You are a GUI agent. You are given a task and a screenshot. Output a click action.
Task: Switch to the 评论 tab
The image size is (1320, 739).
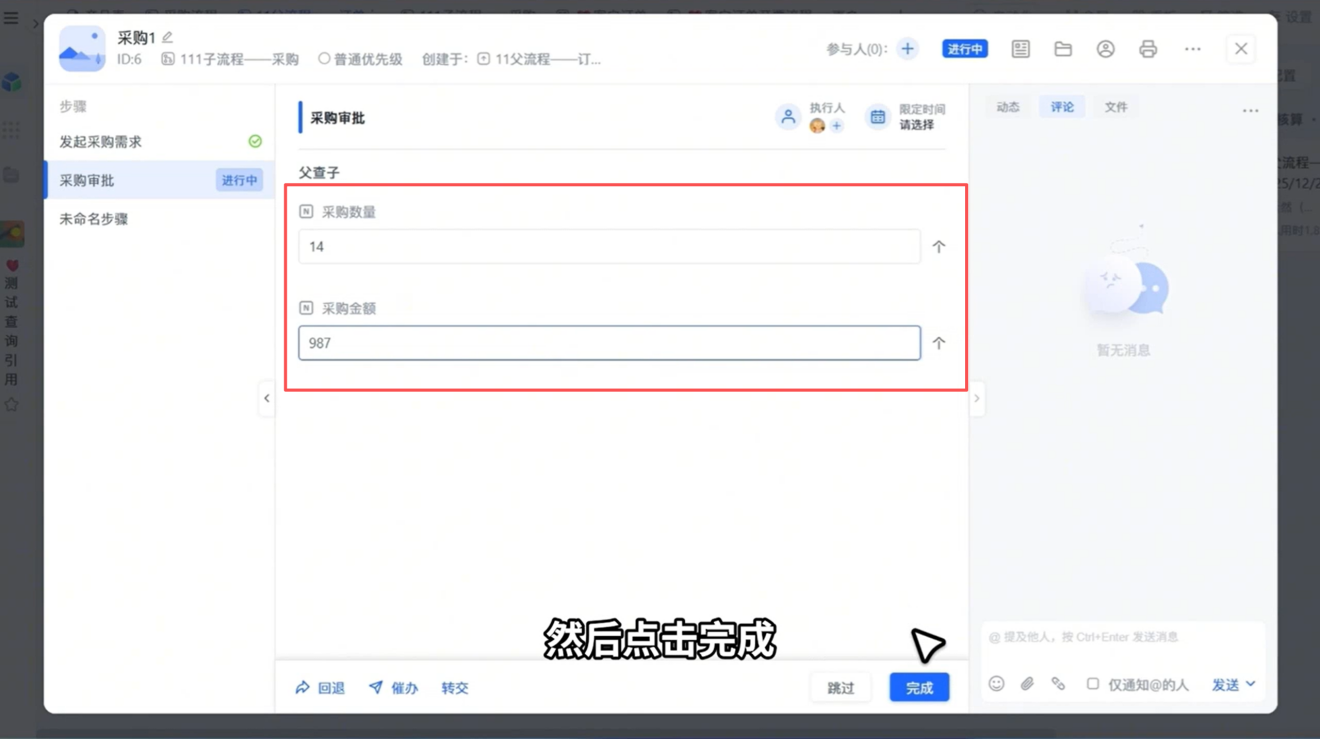tap(1062, 107)
